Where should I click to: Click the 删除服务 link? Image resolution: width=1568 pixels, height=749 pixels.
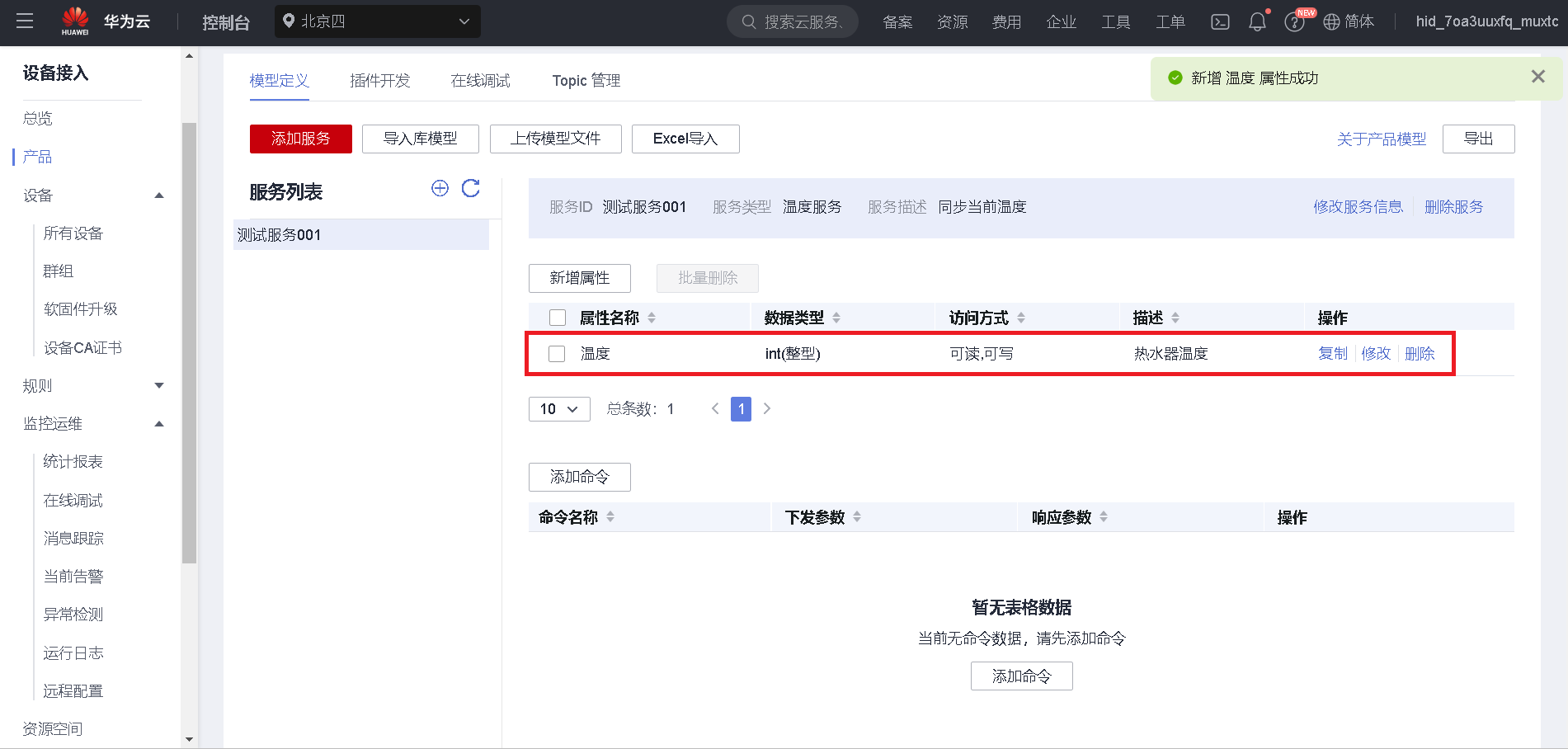[x=1454, y=207]
